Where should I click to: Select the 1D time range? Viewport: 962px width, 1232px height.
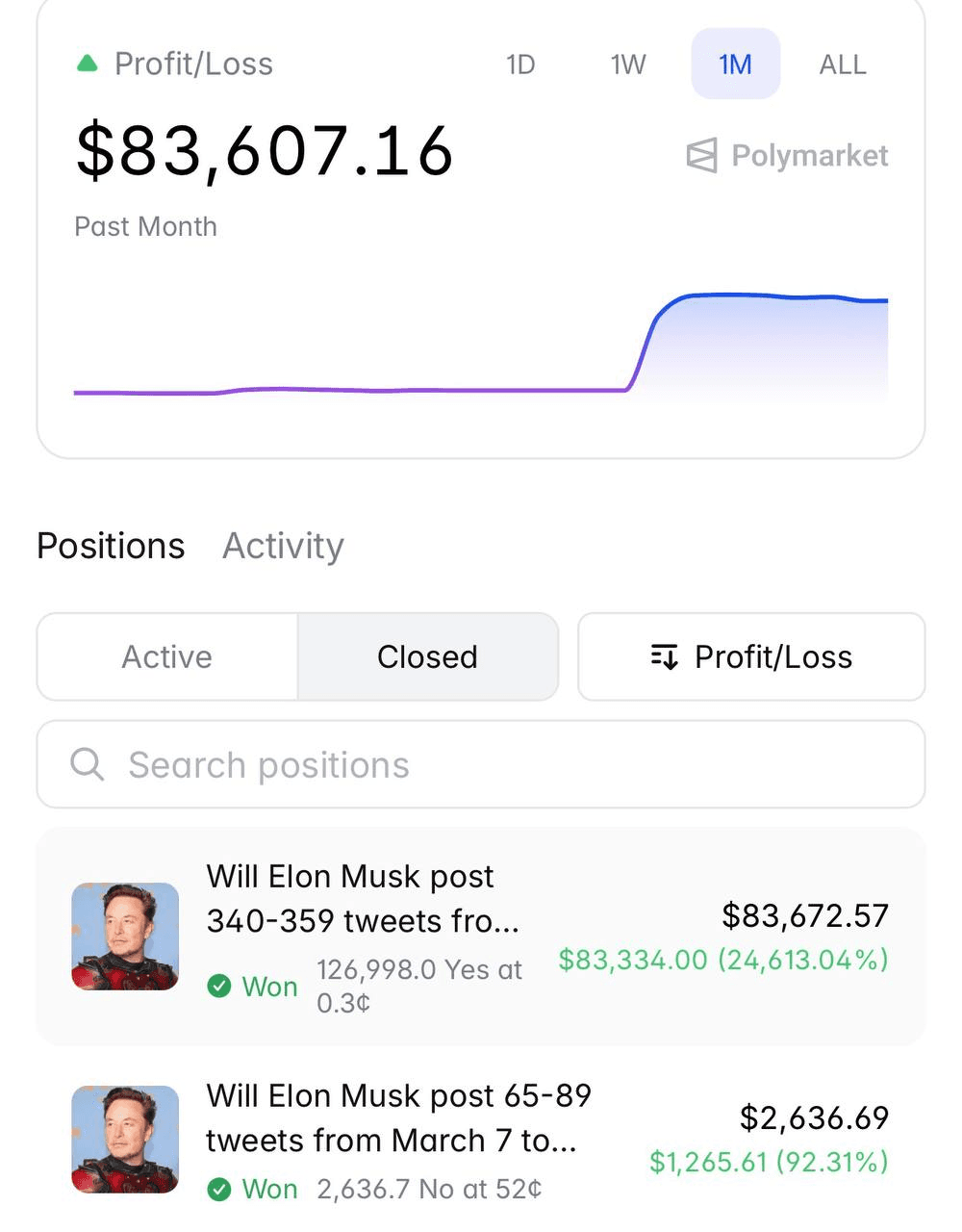[x=520, y=64]
